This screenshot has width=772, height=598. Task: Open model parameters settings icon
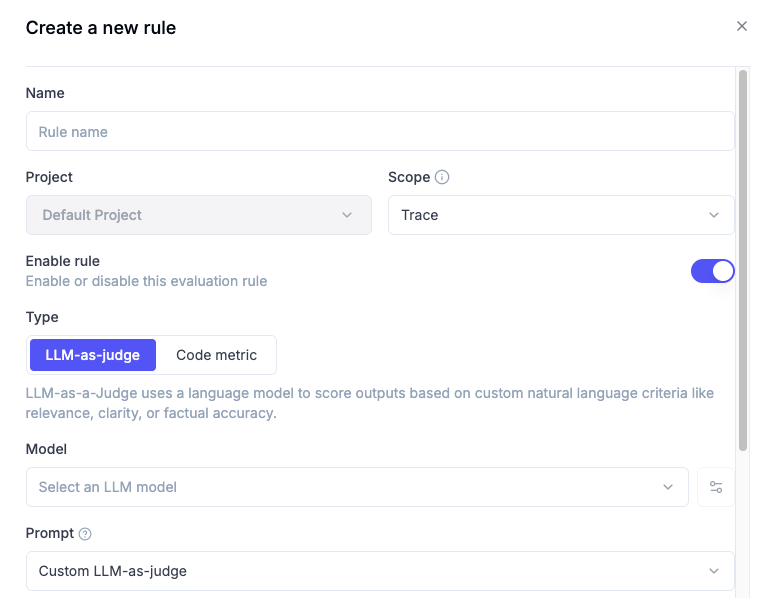point(716,487)
